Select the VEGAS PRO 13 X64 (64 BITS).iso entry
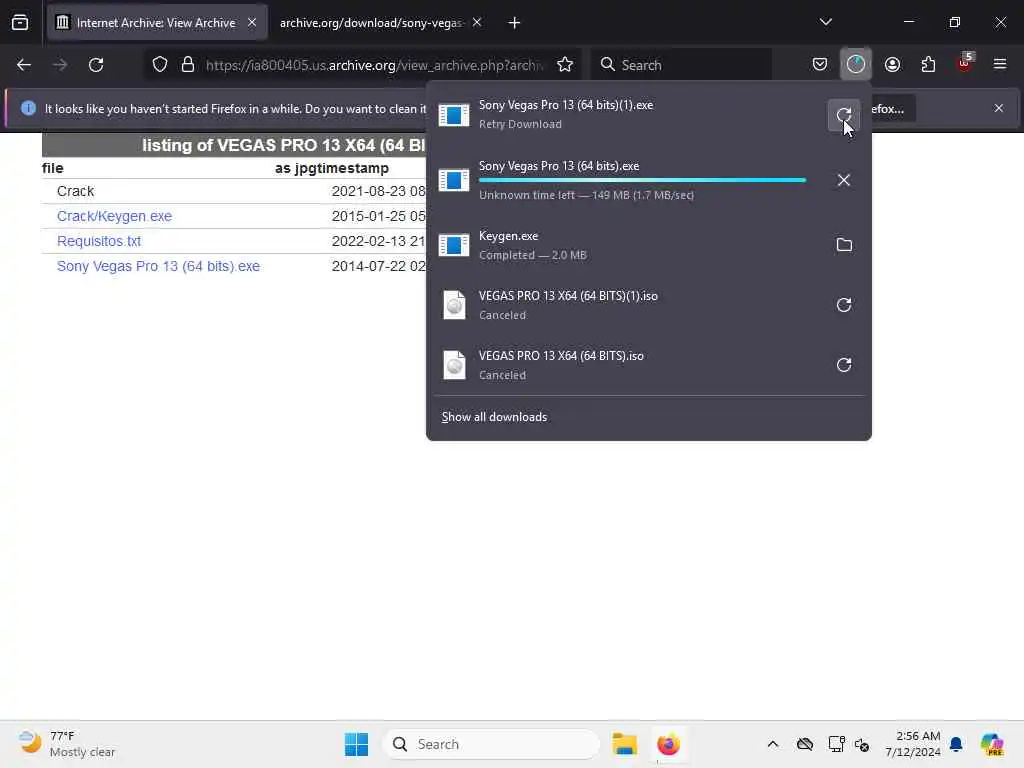1024x768 pixels. coord(648,365)
